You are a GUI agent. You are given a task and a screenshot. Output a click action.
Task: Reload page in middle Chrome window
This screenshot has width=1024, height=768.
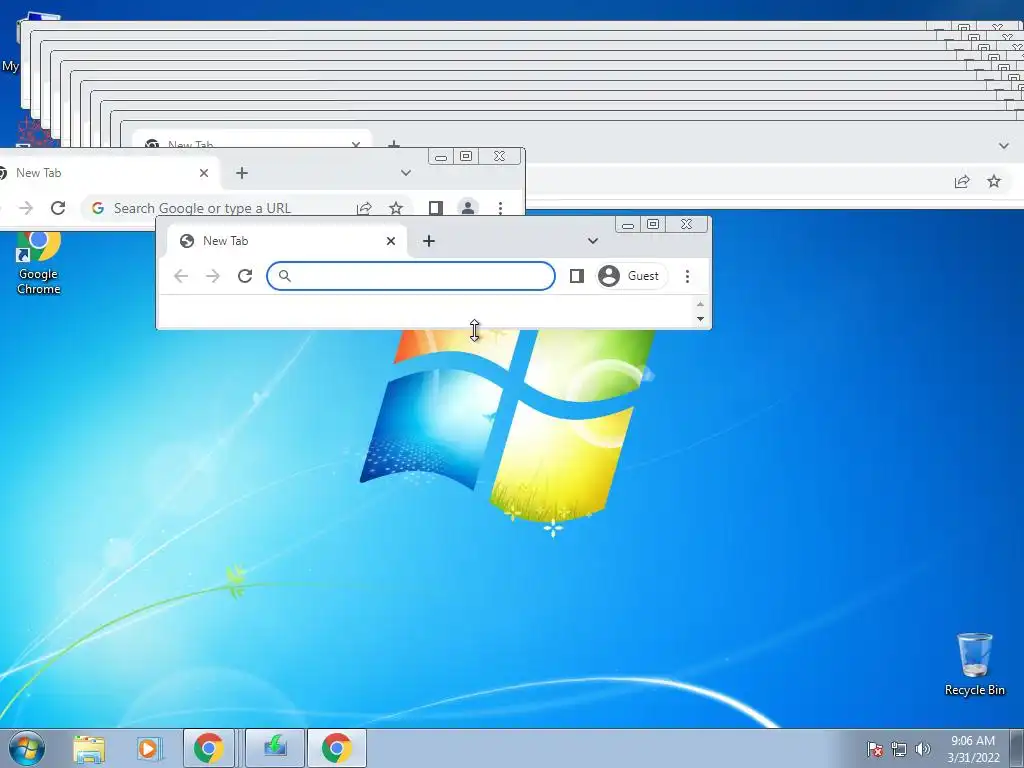click(x=58, y=208)
